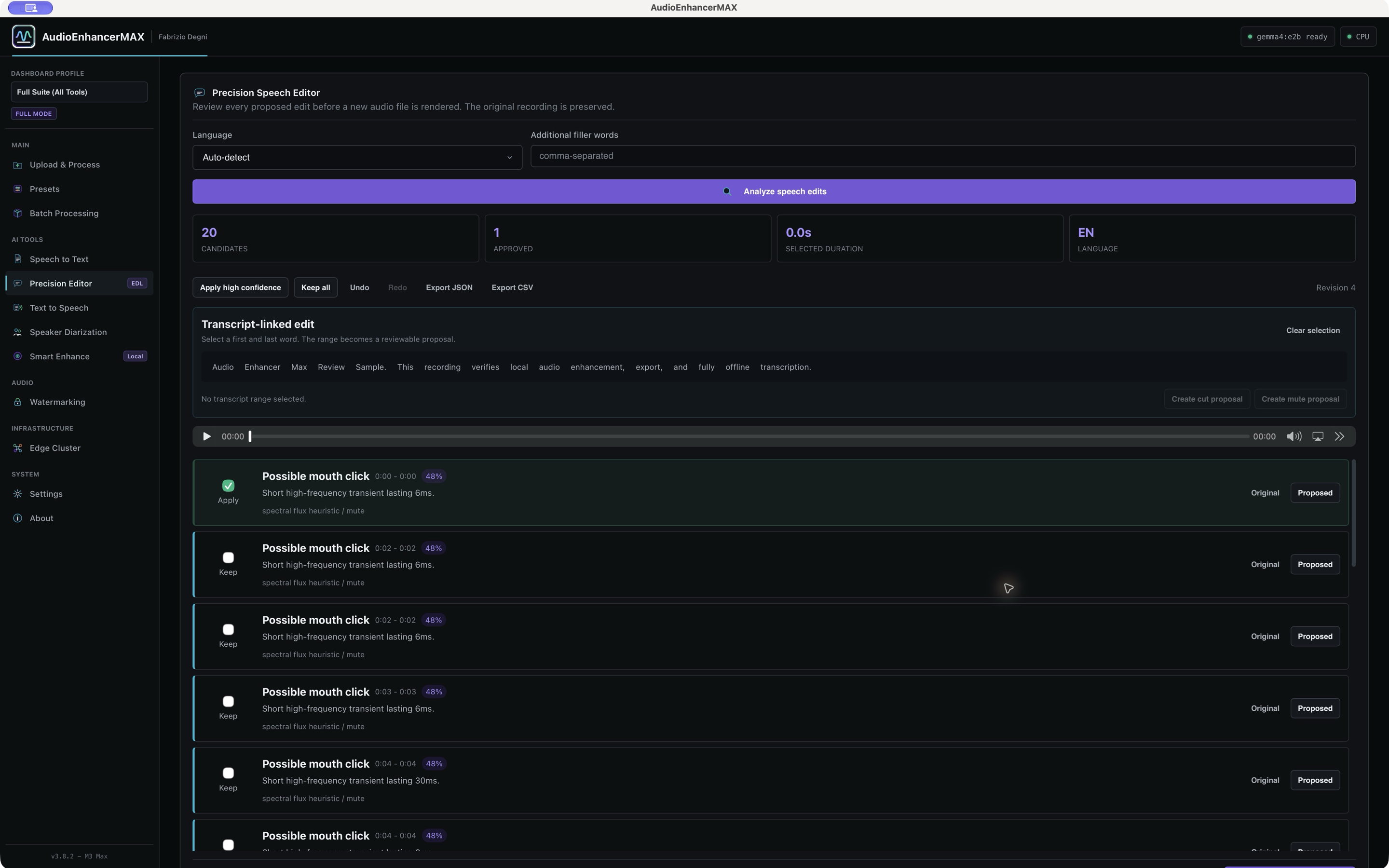Click Apply high confidence
Screen dimensions: 1389x868
point(241,287)
